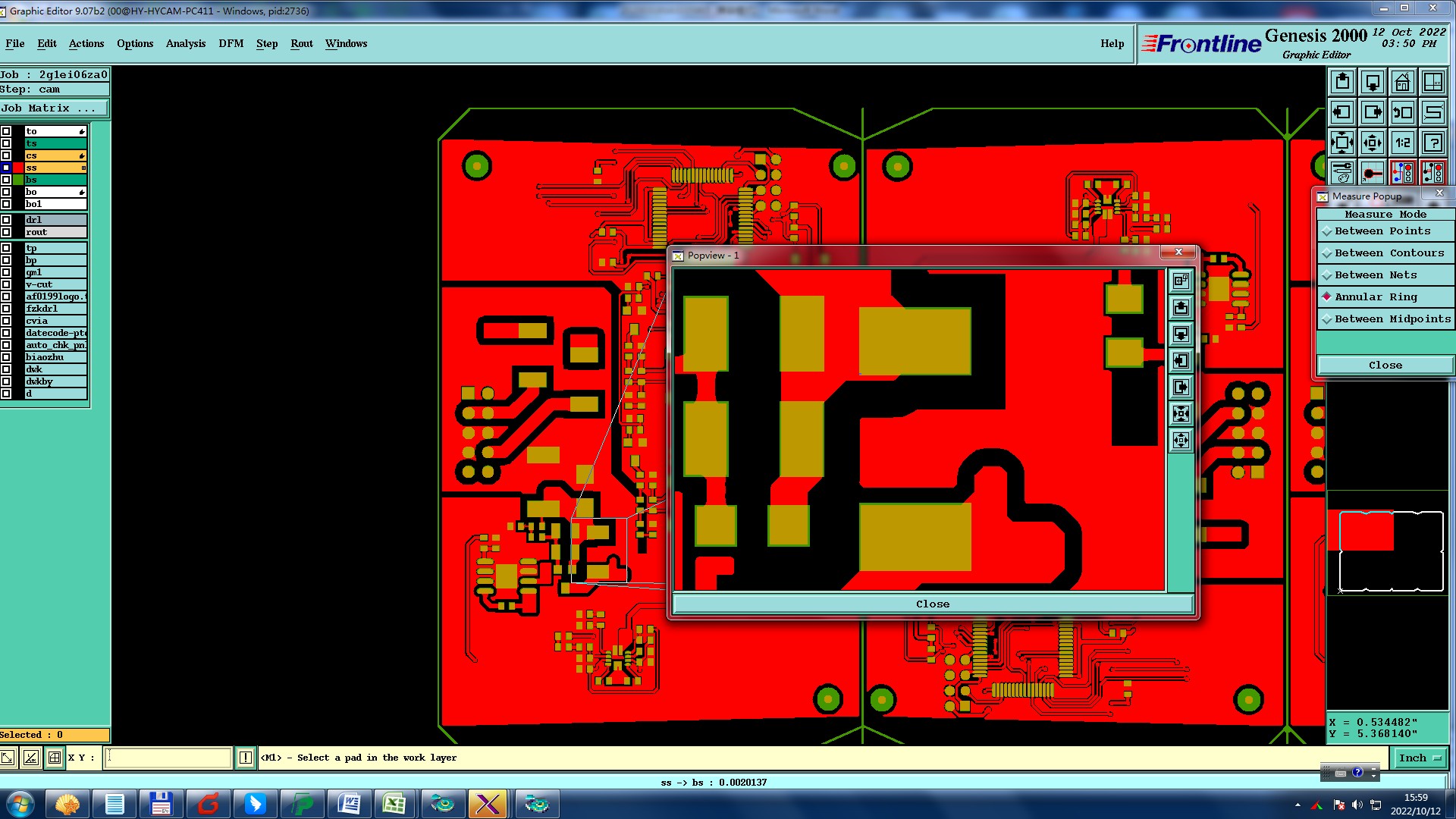This screenshot has height=819, width=1456.
Task: Click the pan left arrow icon
Action: click(1342, 112)
